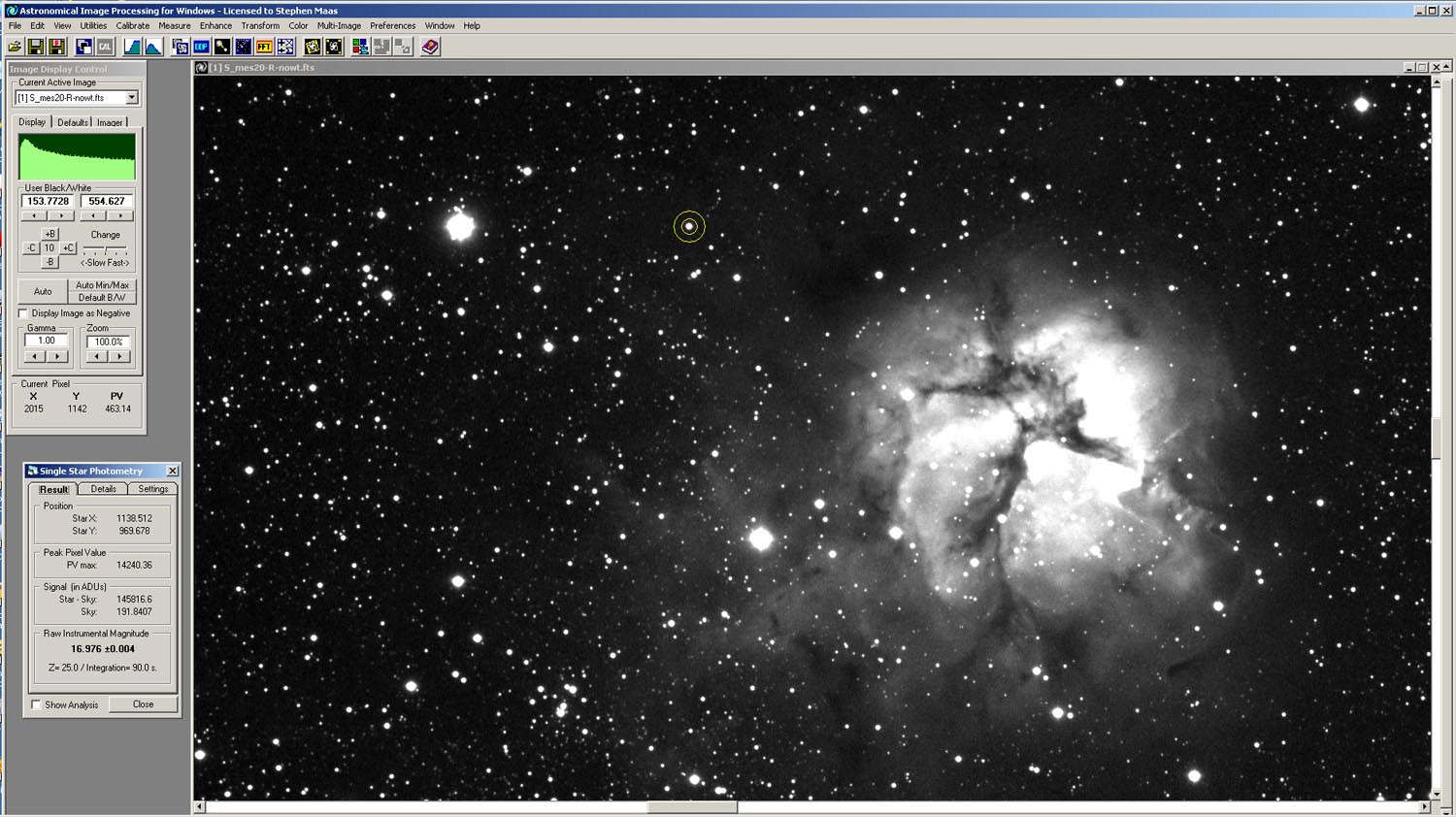
Task: Tick the Show Analysis checkbox
Action: (x=37, y=704)
